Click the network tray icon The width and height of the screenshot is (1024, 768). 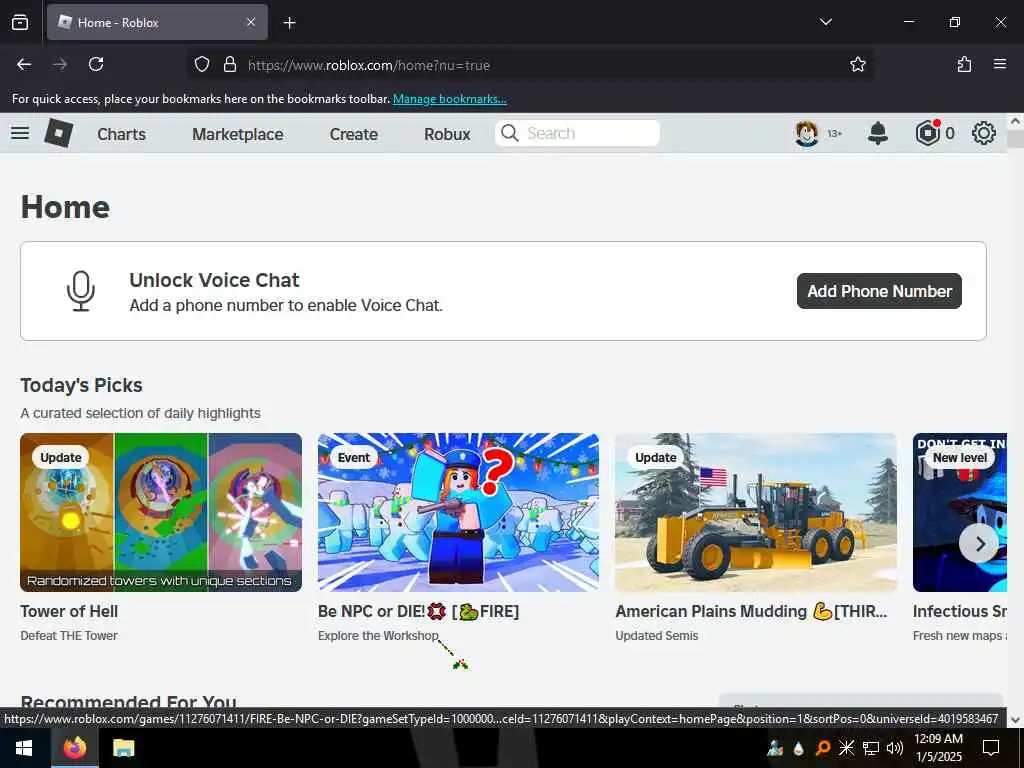point(871,748)
